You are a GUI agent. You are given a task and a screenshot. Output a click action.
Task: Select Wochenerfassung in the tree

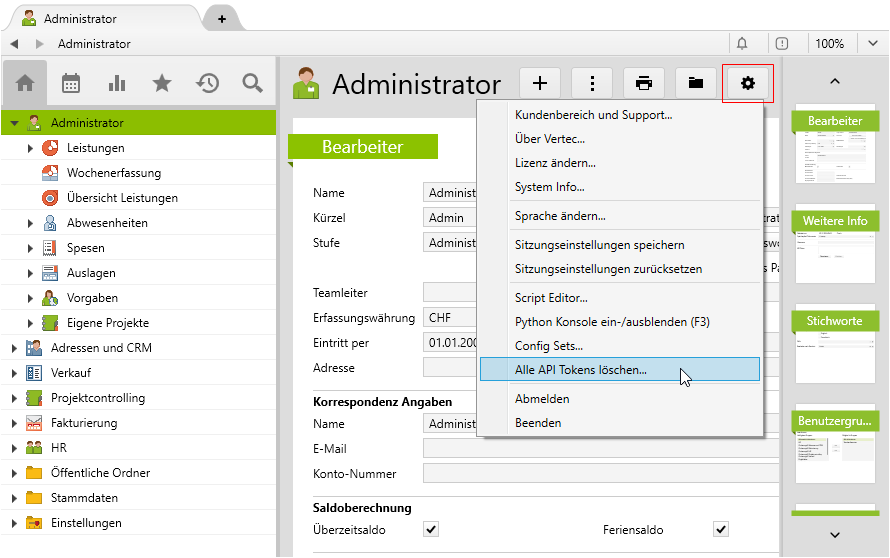113,173
